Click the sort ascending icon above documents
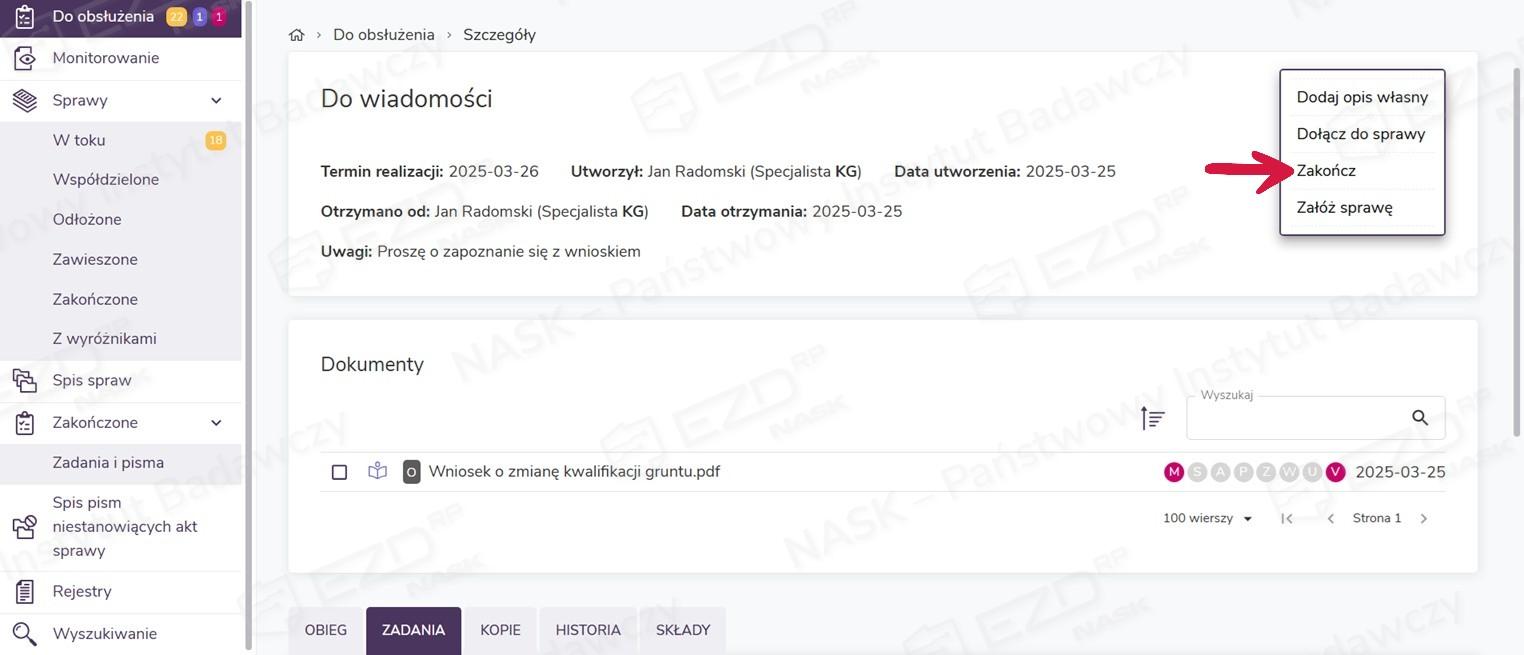The image size is (1524, 655). [1153, 418]
